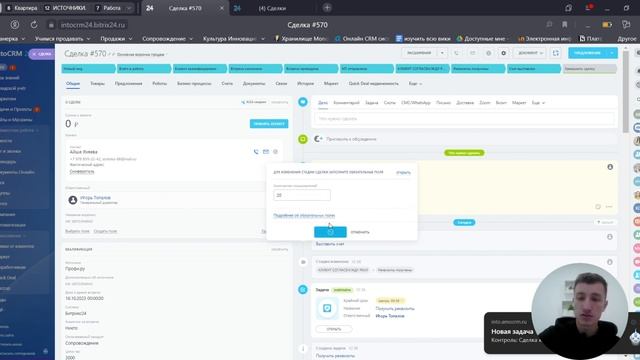
Task: Click the numeric input field in the popup
Action: point(302,195)
